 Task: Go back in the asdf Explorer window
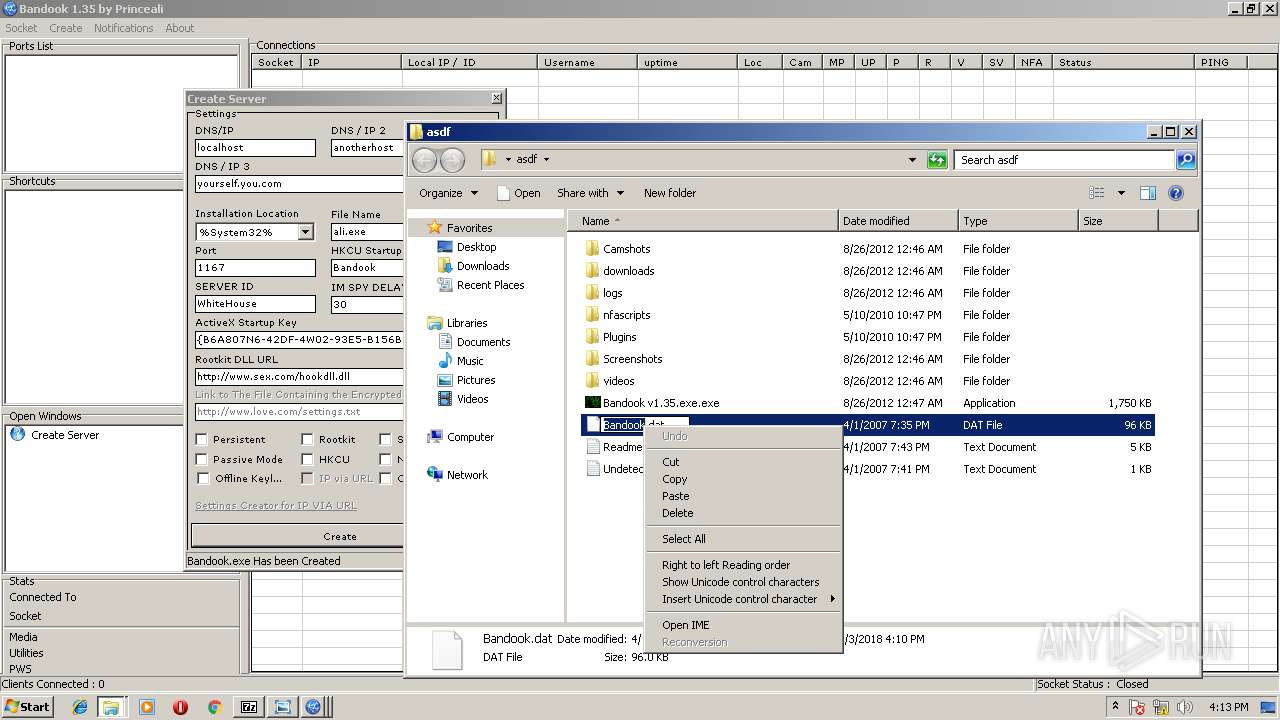(x=424, y=160)
